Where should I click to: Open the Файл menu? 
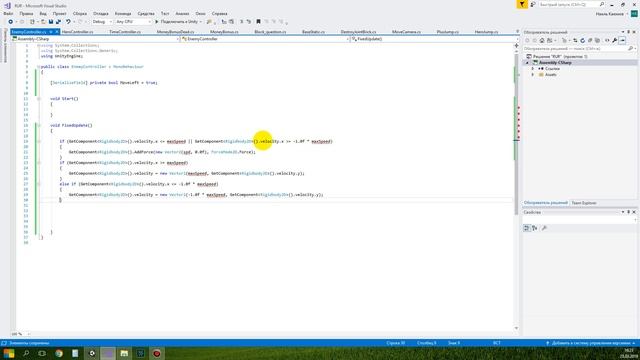click(8, 13)
